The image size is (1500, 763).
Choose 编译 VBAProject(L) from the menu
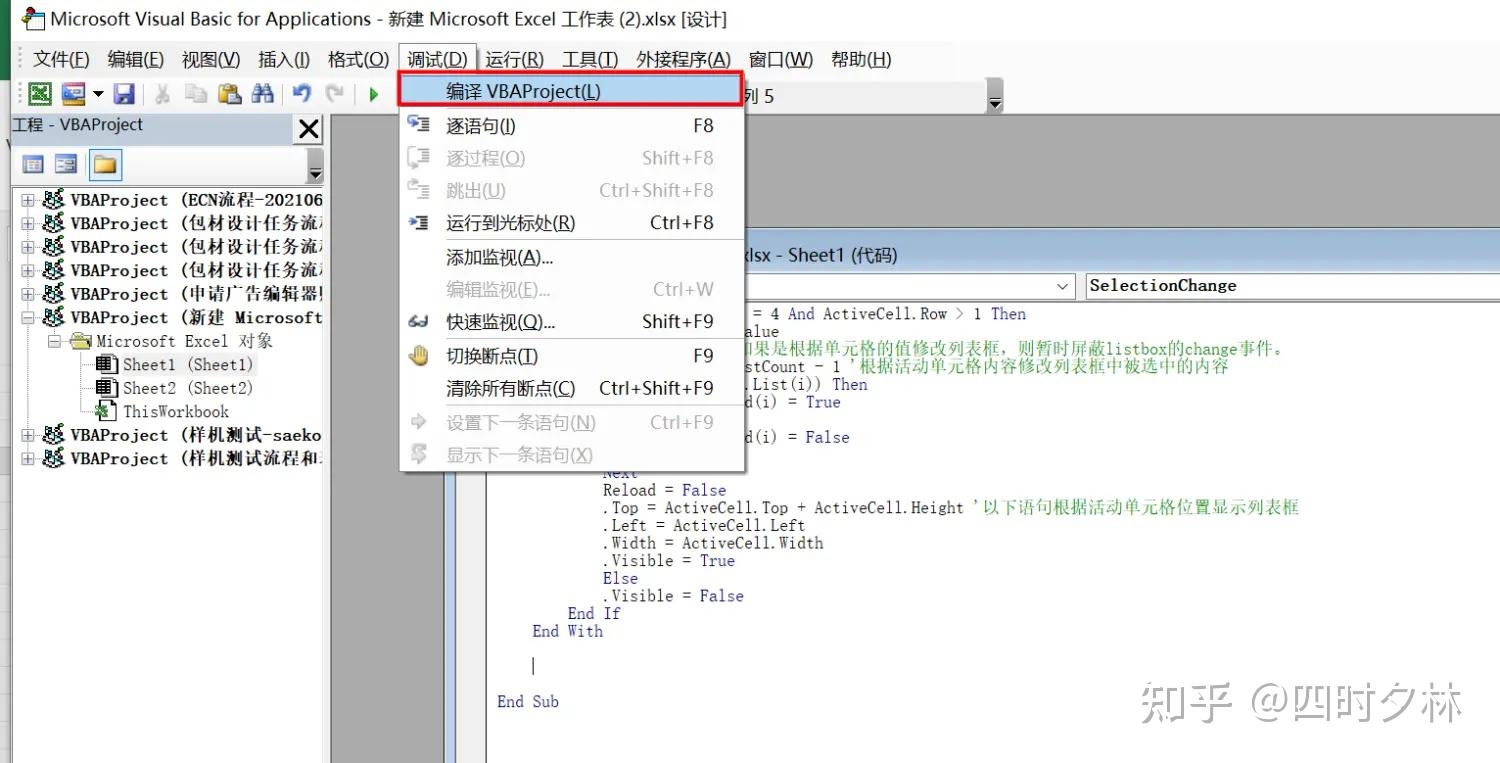click(571, 91)
